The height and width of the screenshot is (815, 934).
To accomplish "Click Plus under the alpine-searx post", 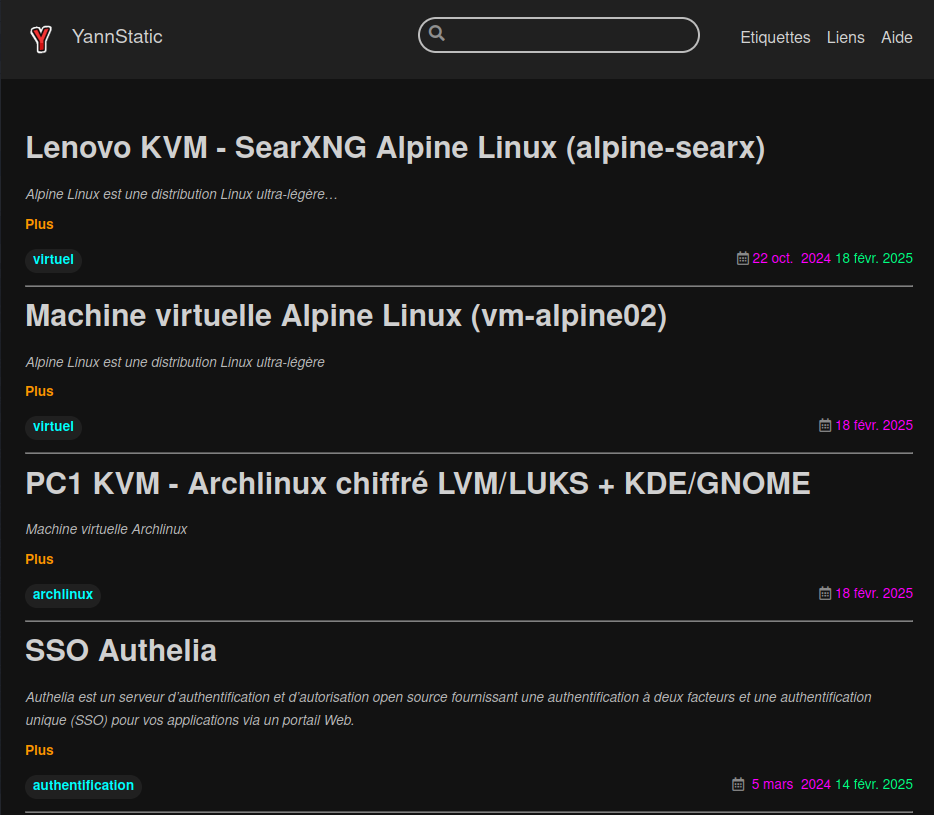I will tap(40, 224).
